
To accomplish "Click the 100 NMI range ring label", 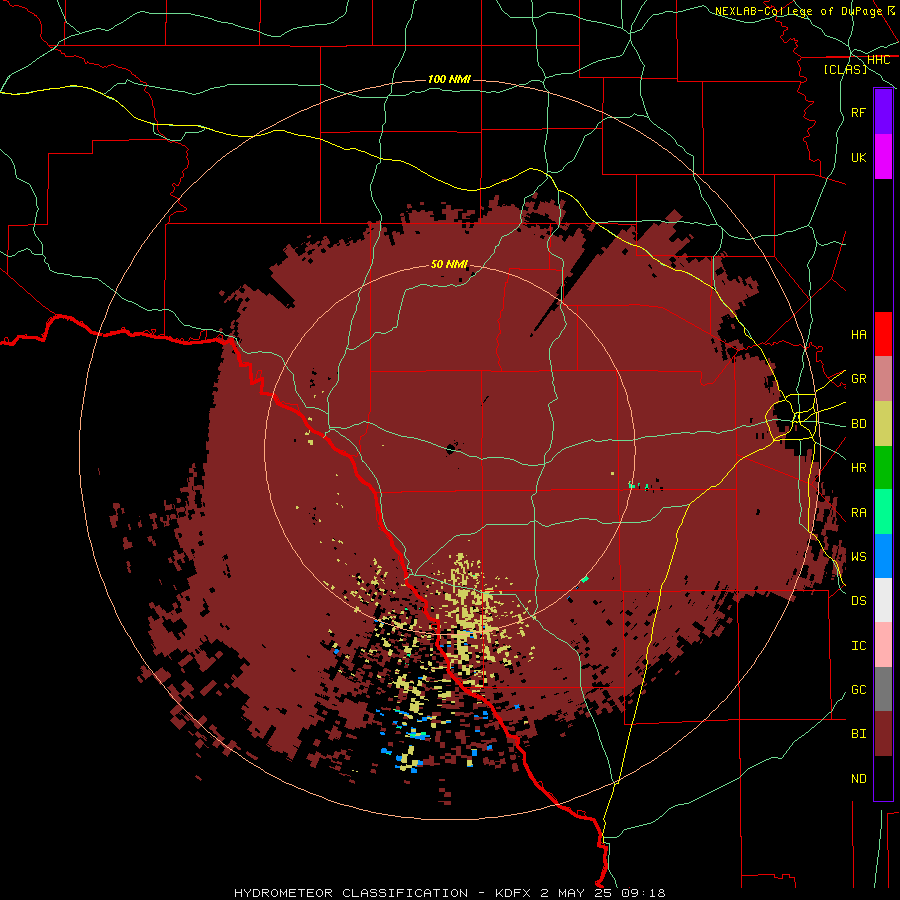I will pyautogui.click(x=449, y=79).
